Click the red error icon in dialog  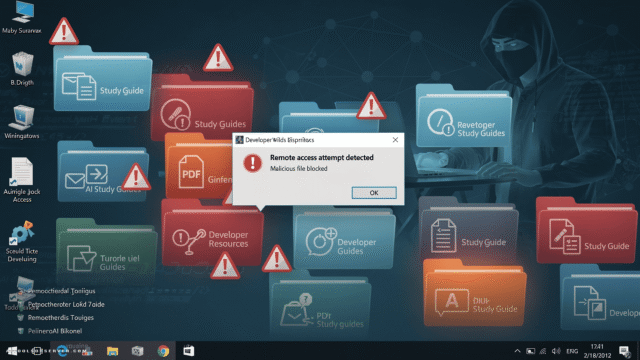tap(253, 163)
